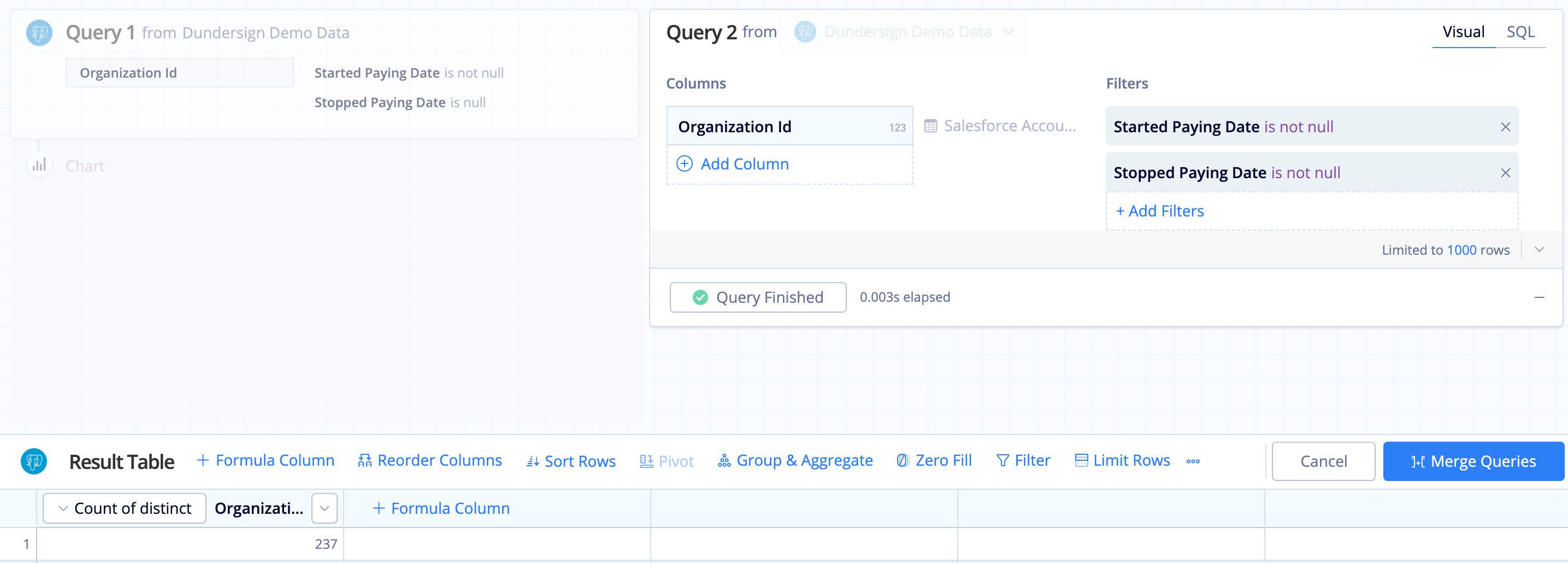The height and width of the screenshot is (563, 1568).
Task: Open the Count of distinct aggregation dropdown
Action: click(124, 508)
